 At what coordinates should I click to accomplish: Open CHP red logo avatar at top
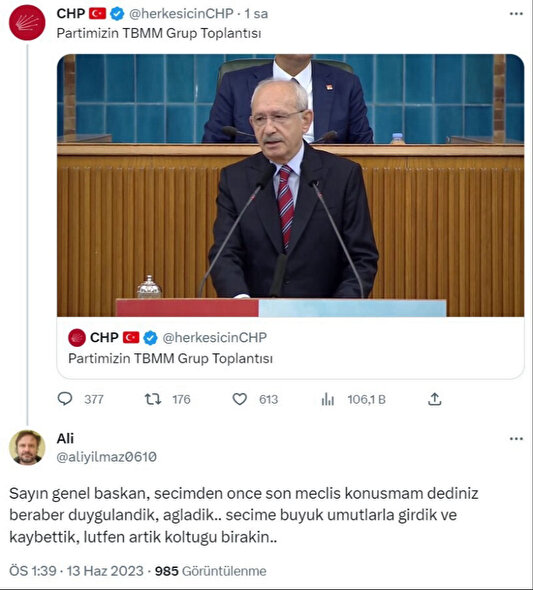pyautogui.click(x=27, y=23)
